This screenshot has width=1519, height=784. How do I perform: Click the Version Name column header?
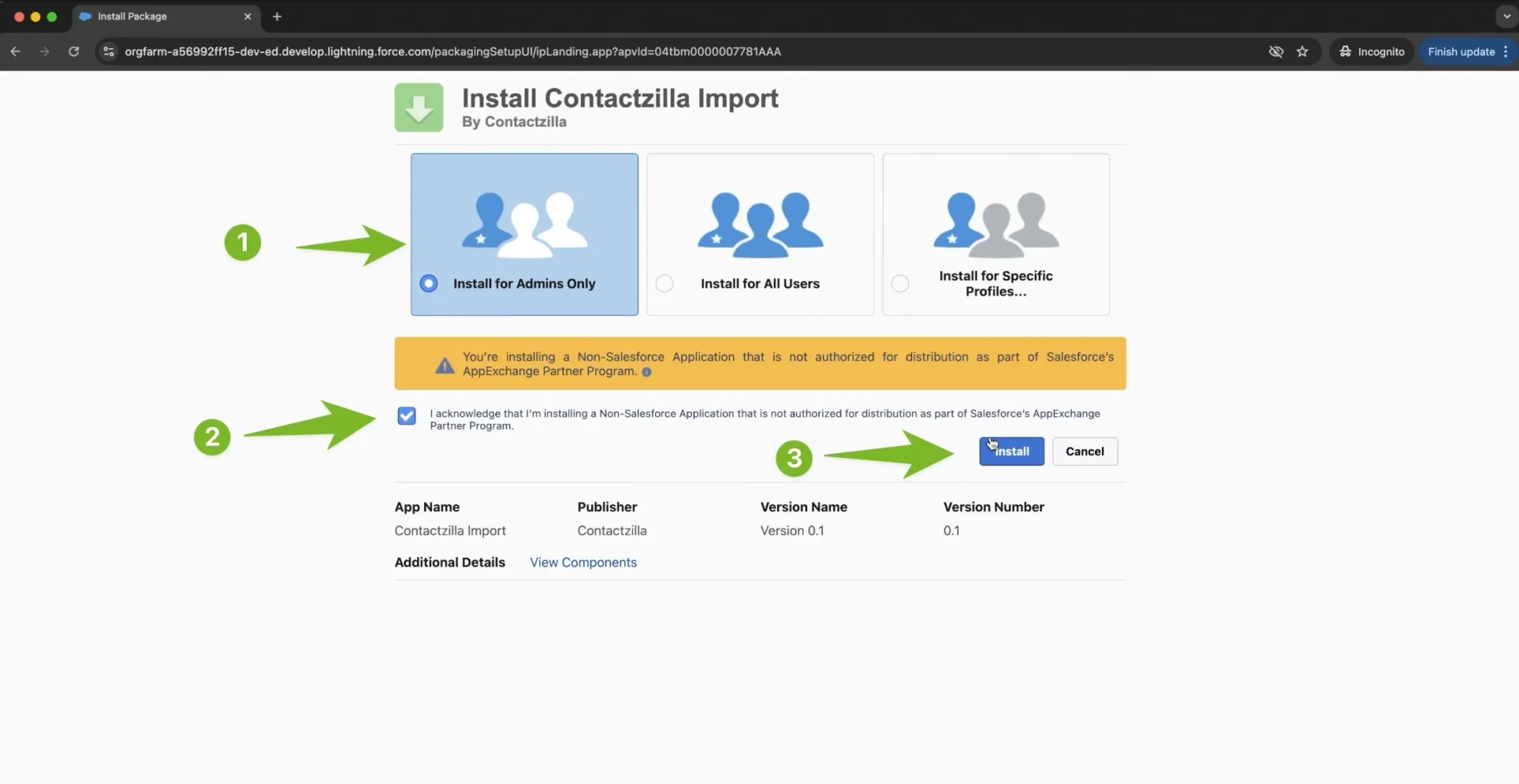(x=804, y=507)
